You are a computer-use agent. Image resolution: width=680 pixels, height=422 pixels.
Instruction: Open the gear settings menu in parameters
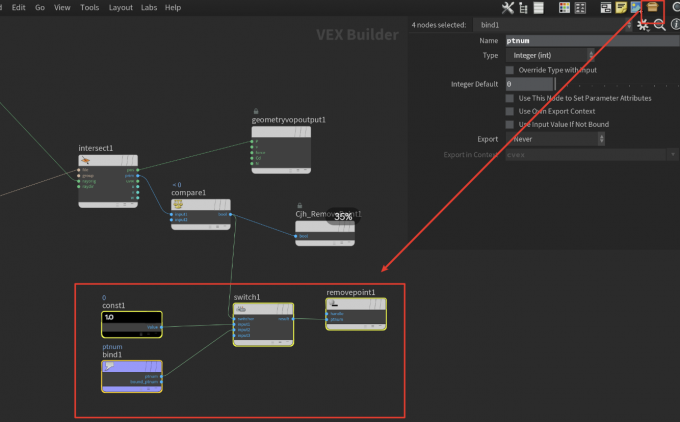coord(643,24)
